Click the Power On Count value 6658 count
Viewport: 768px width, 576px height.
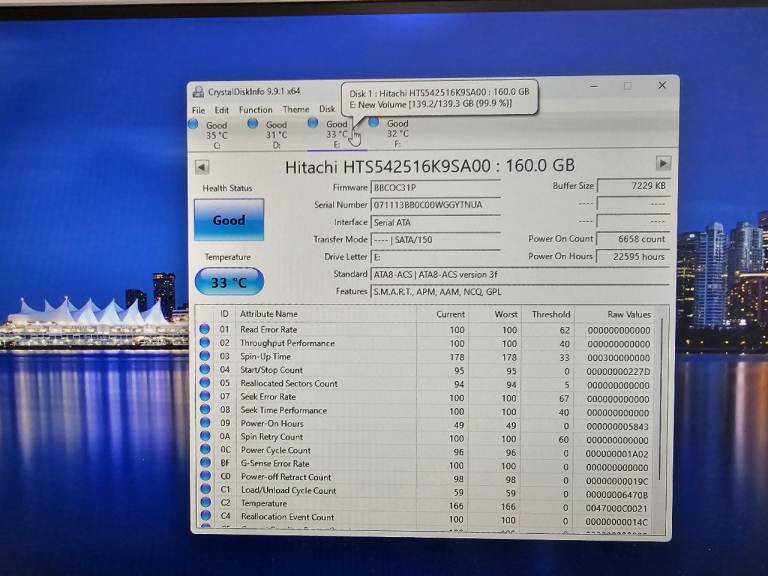633,239
